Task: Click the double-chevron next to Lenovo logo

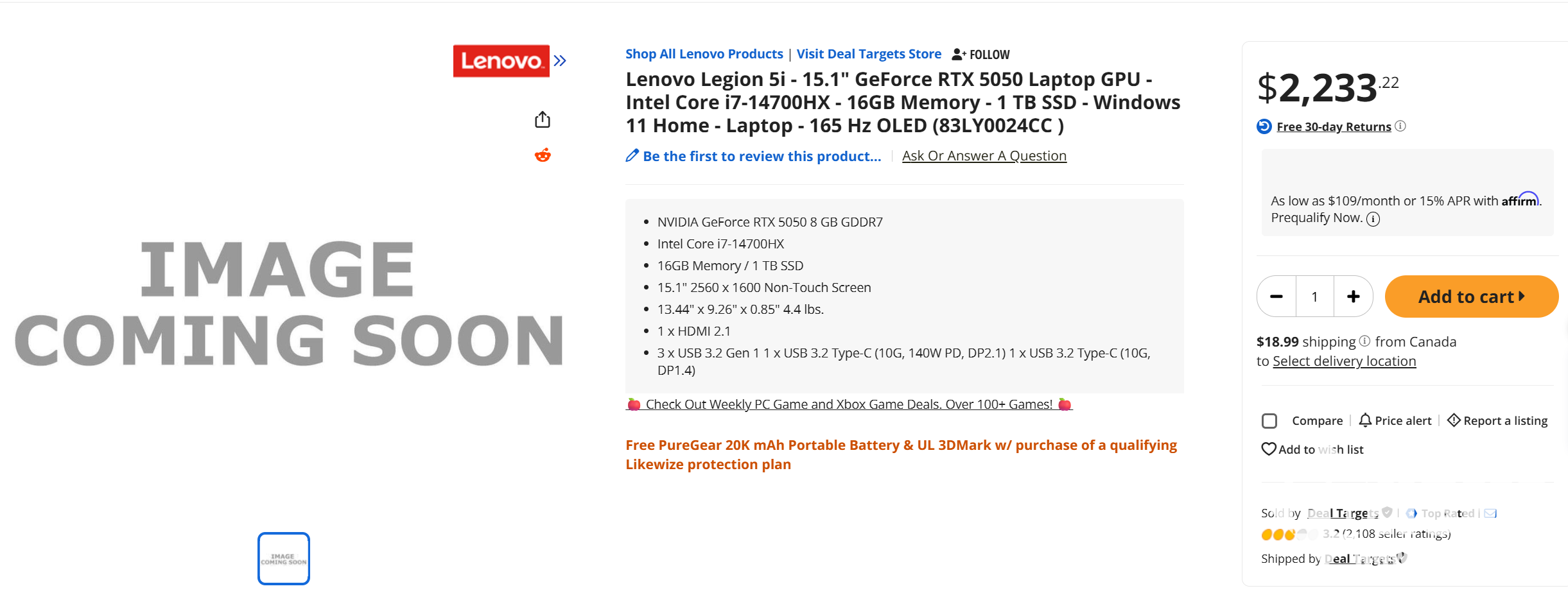Action: click(x=560, y=60)
